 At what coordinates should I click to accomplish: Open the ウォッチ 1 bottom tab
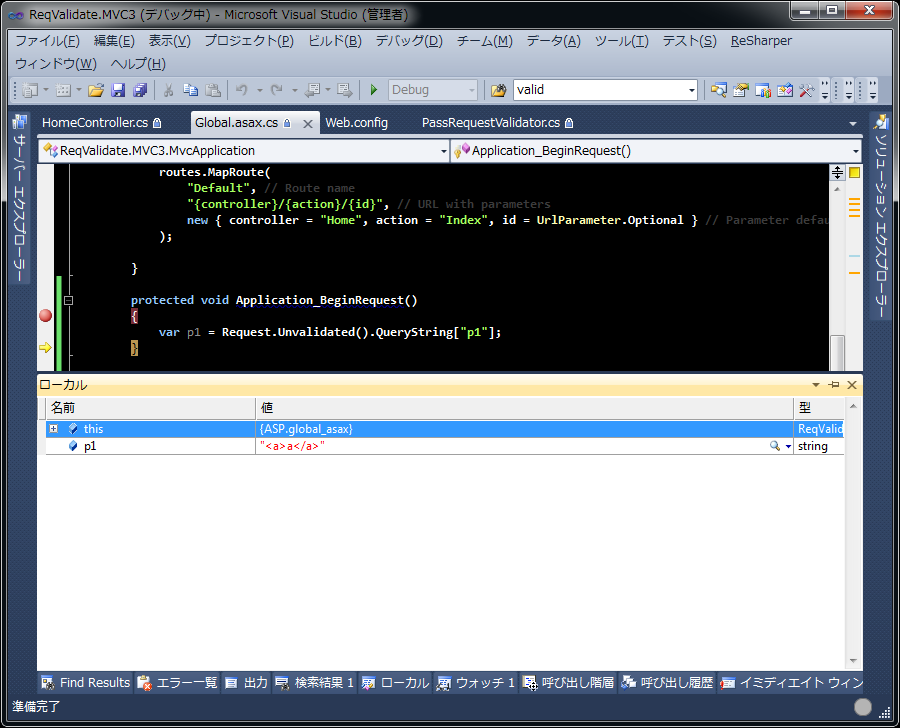476,683
